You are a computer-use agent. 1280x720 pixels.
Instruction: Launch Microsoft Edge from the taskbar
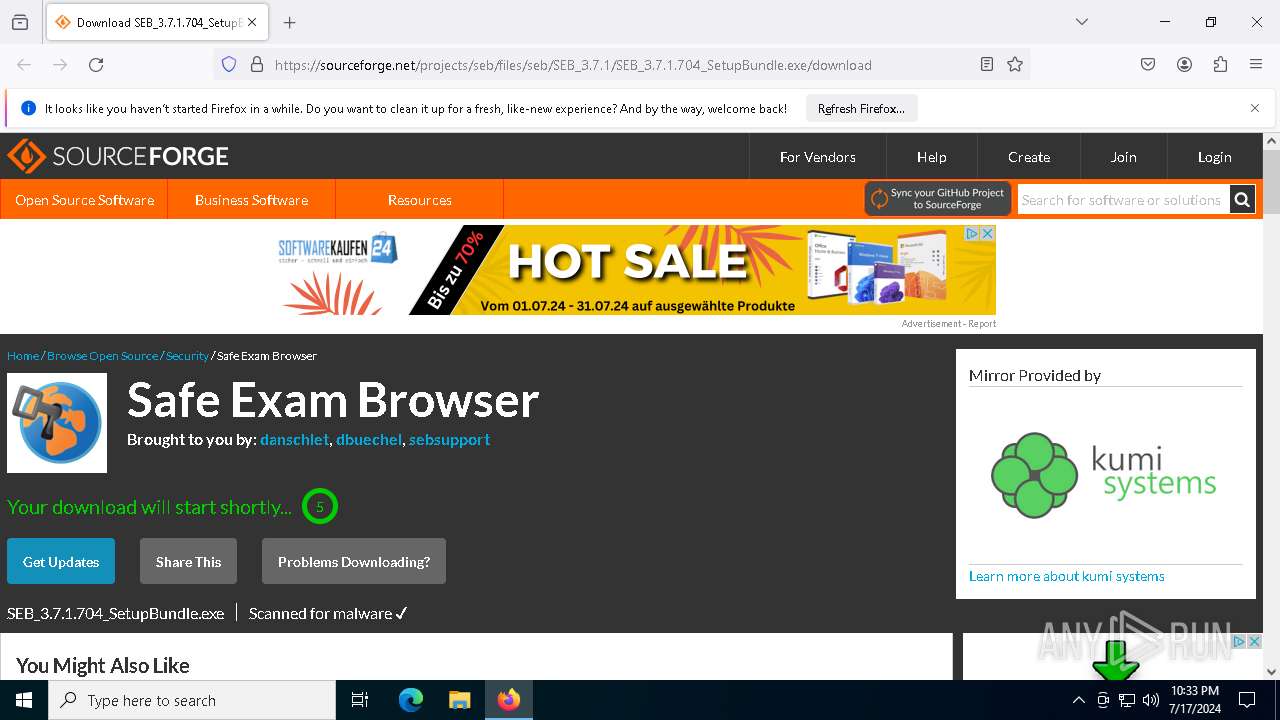tap(411, 700)
